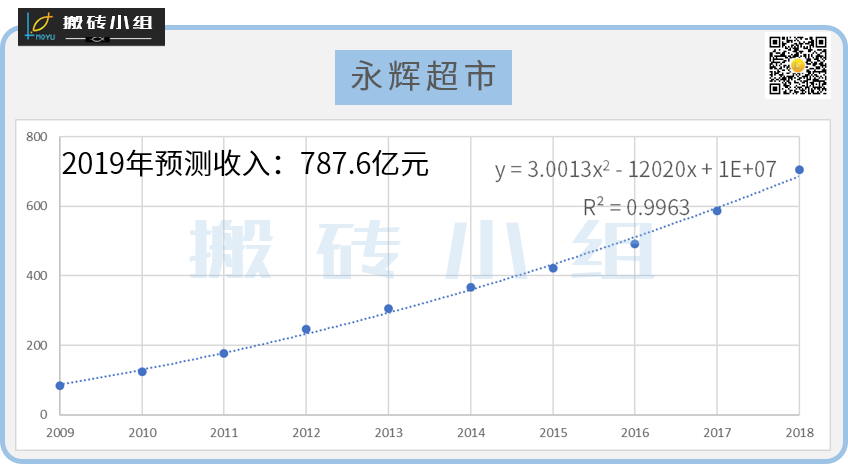The image size is (848, 464).
Task: Click the 2012 x-axis label
Action: (306, 433)
